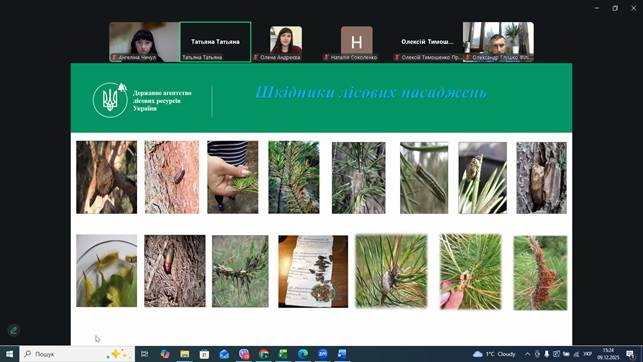Open Task View on the taskbar

pyautogui.click(x=144, y=354)
